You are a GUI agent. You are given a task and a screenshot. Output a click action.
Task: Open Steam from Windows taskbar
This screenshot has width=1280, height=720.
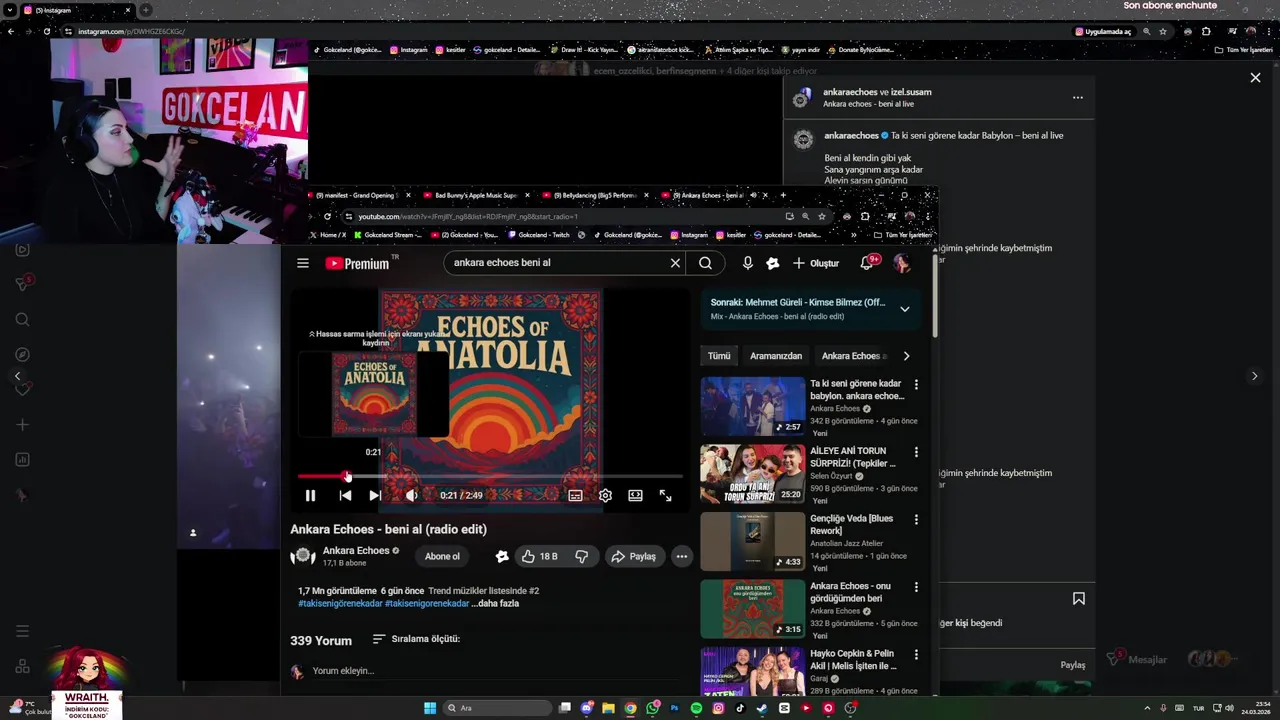coord(762,708)
